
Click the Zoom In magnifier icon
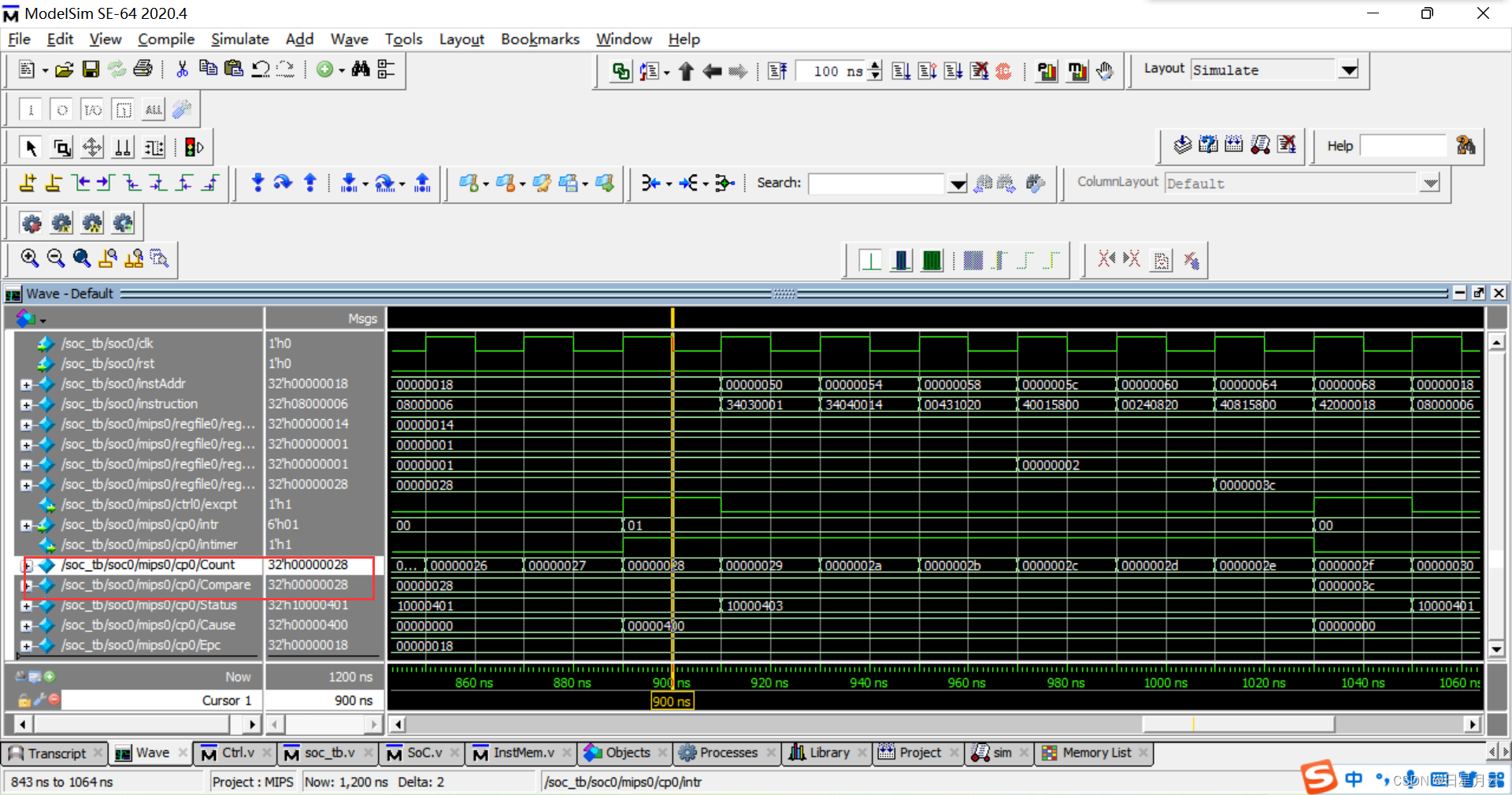(30, 258)
